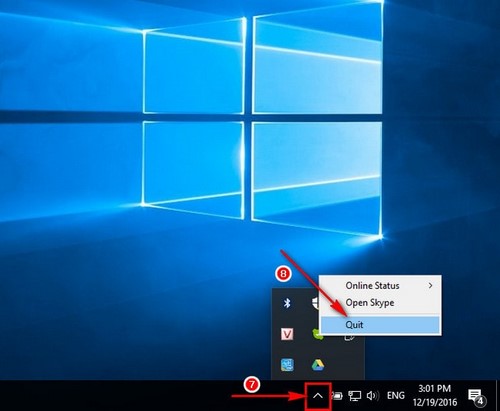This screenshot has width=500, height=411.
Task: Click the network connection icon in taskbar
Action: pyautogui.click(x=355, y=396)
